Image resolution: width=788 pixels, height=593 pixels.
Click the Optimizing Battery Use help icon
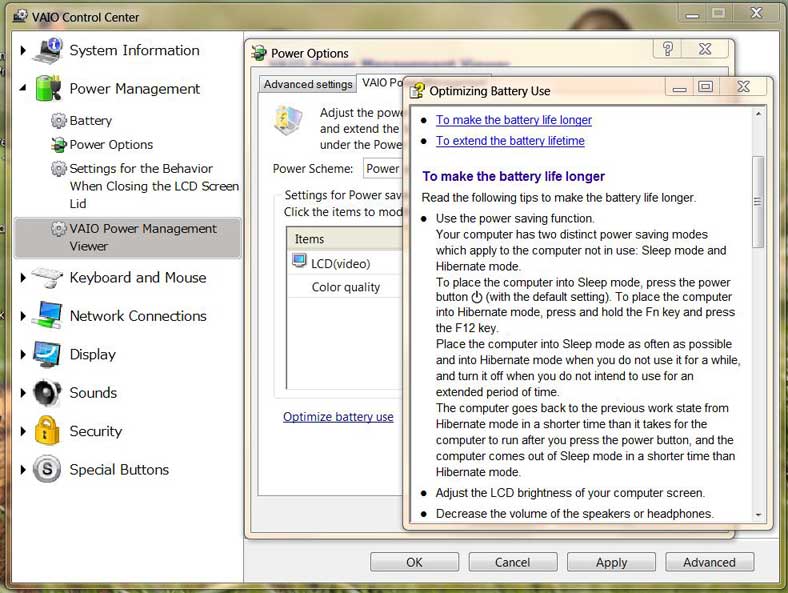click(x=417, y=90)
